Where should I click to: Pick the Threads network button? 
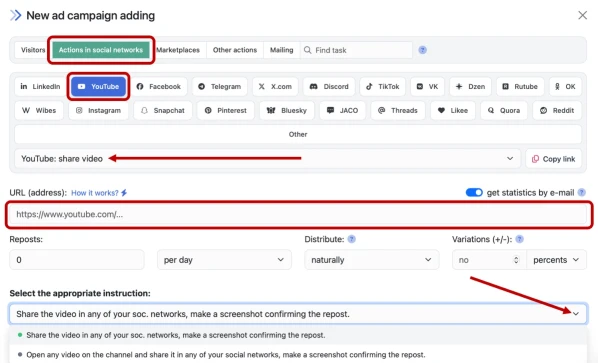click(x=398, y=111)
